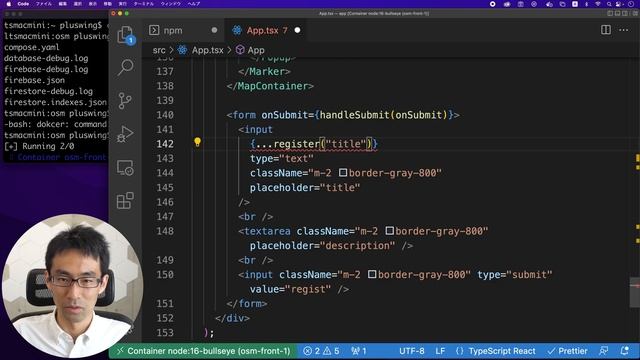Click firestore.indexes.json in the terminal listing
This screenshot has height=360, width=640.
tap(56, 102)
